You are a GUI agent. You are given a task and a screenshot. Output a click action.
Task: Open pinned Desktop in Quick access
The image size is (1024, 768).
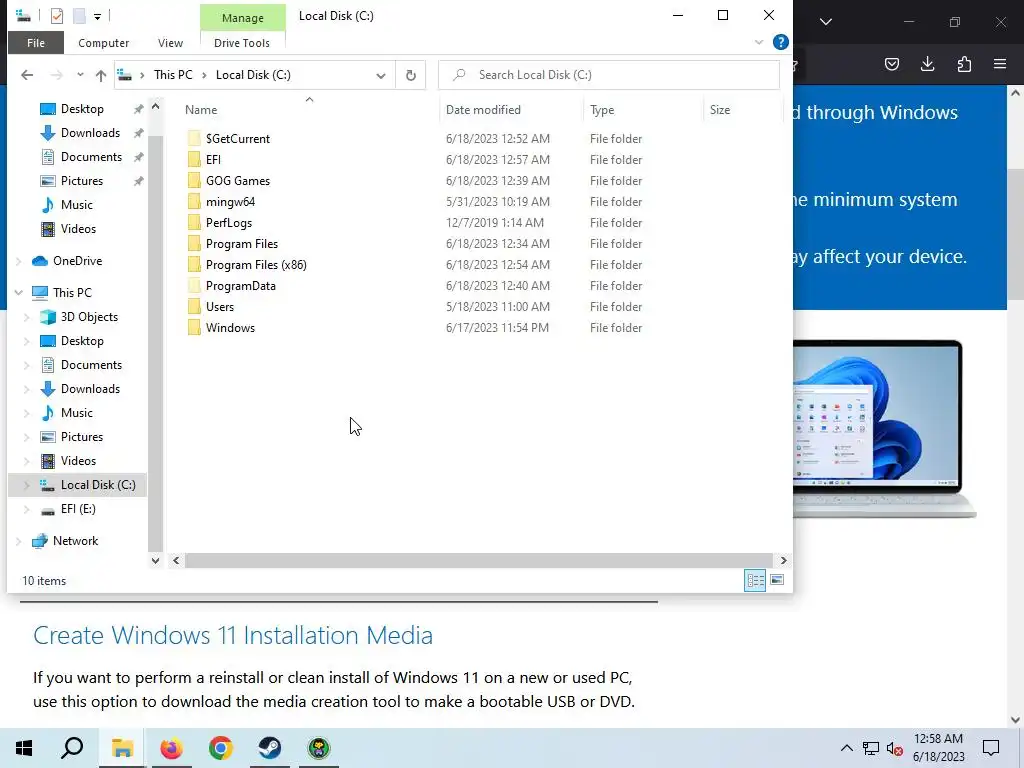click(82, 109)
